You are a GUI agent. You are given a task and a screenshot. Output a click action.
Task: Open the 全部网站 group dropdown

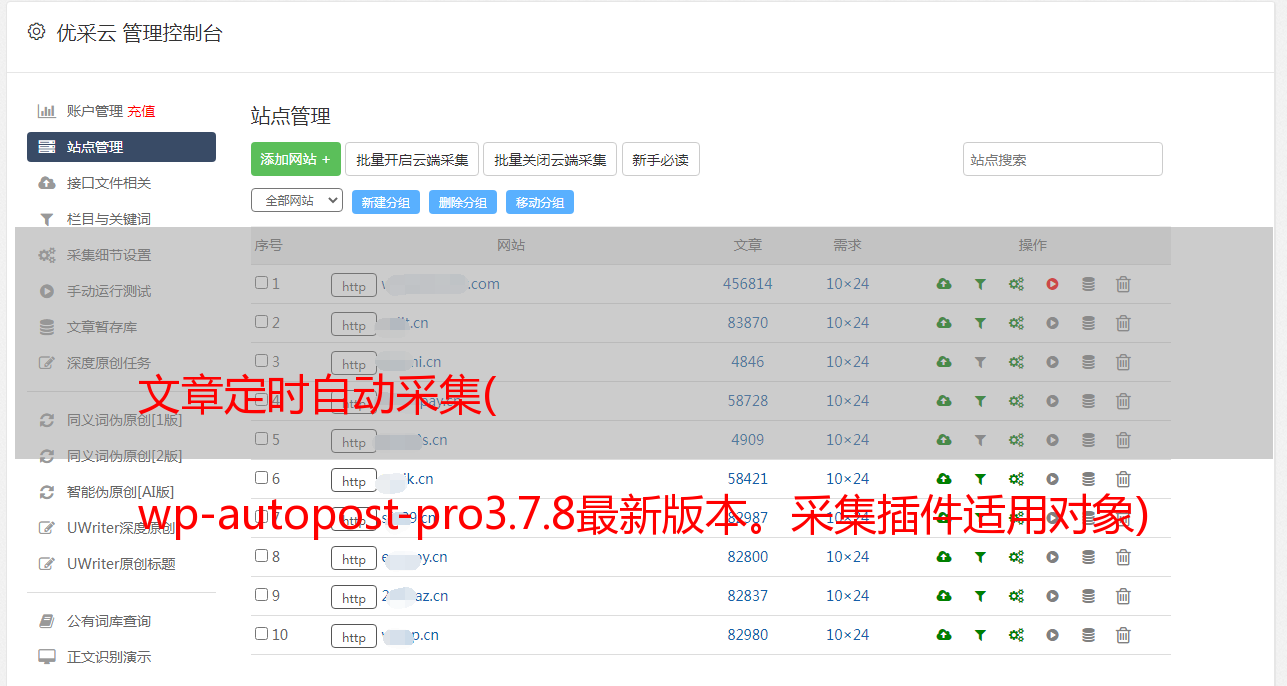pyautogui.click(x=297, y=201)
